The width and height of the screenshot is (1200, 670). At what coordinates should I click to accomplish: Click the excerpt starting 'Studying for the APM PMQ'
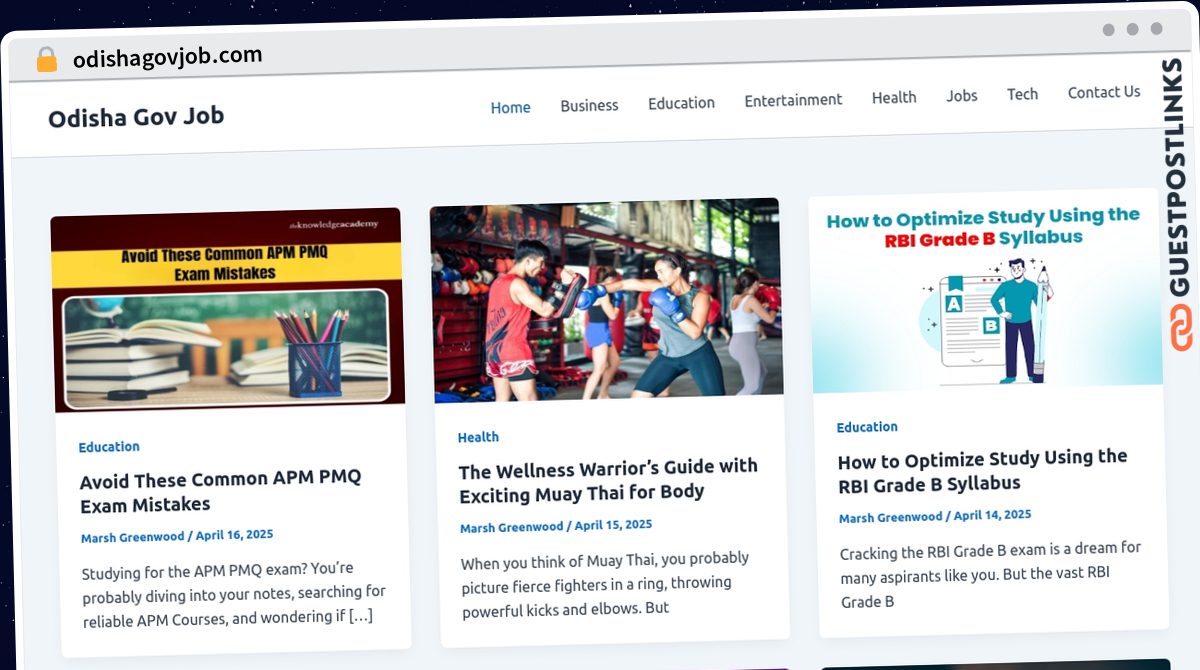tap(234, 594)
